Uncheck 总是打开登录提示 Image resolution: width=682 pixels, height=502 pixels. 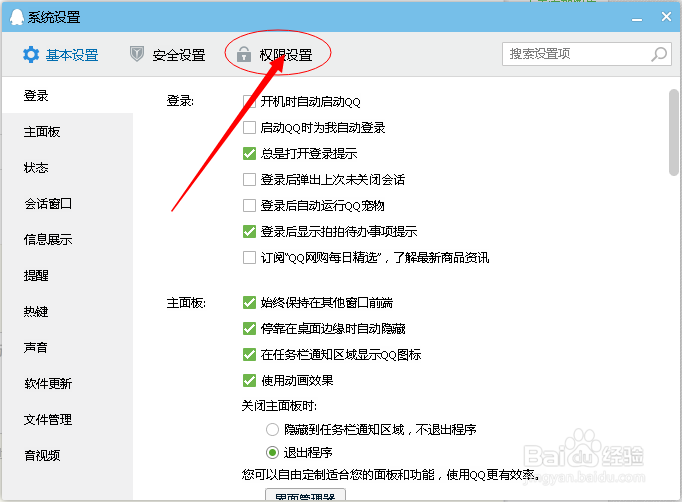pyautogui.click(x=249, y=154)
